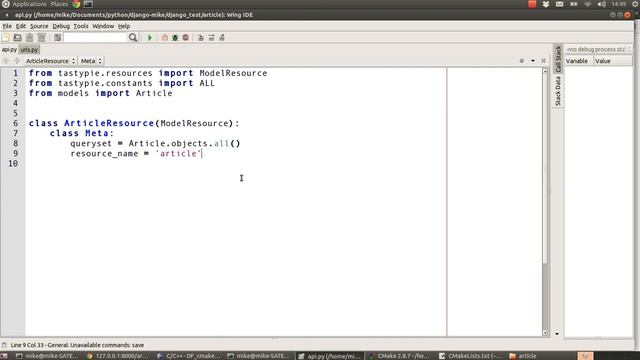Go back in editor history arrow
Viewport: 640px width, 360px height.
[x=6, y=61]
